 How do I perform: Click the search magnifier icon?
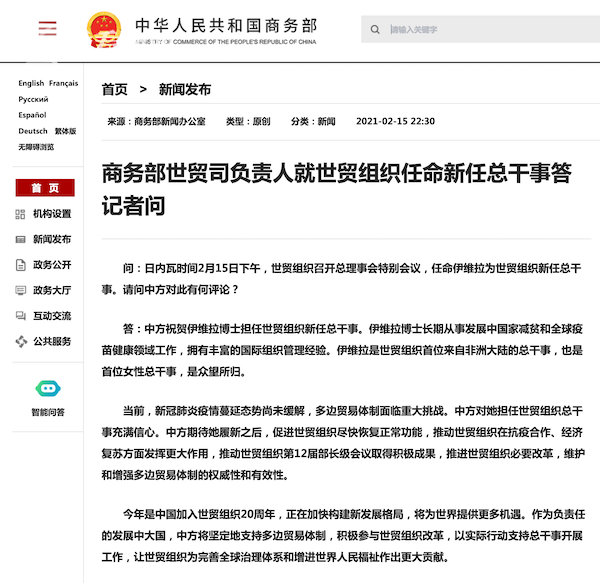click(x=373, y=28)
